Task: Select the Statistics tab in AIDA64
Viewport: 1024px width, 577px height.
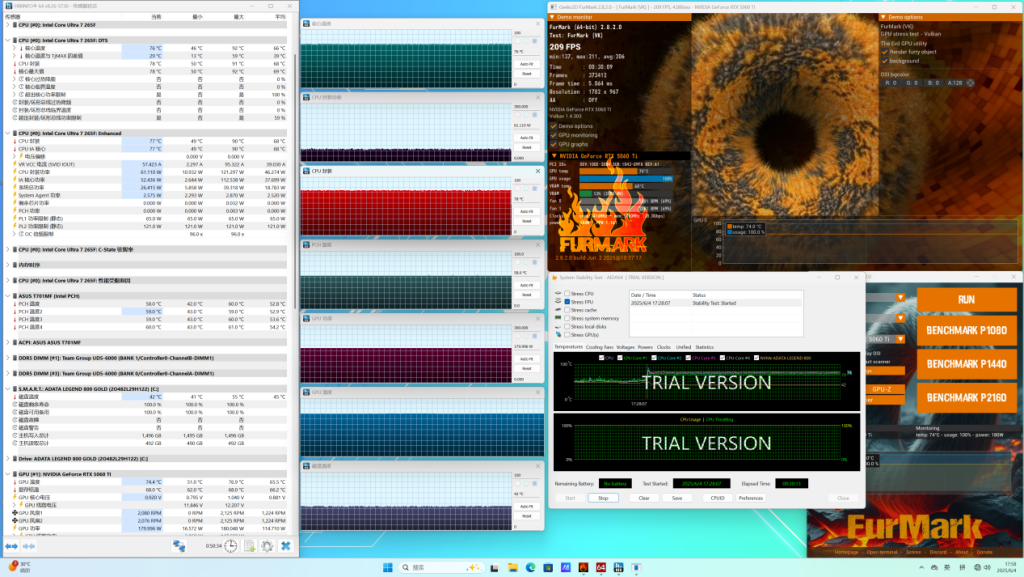Action: [704, 347]
